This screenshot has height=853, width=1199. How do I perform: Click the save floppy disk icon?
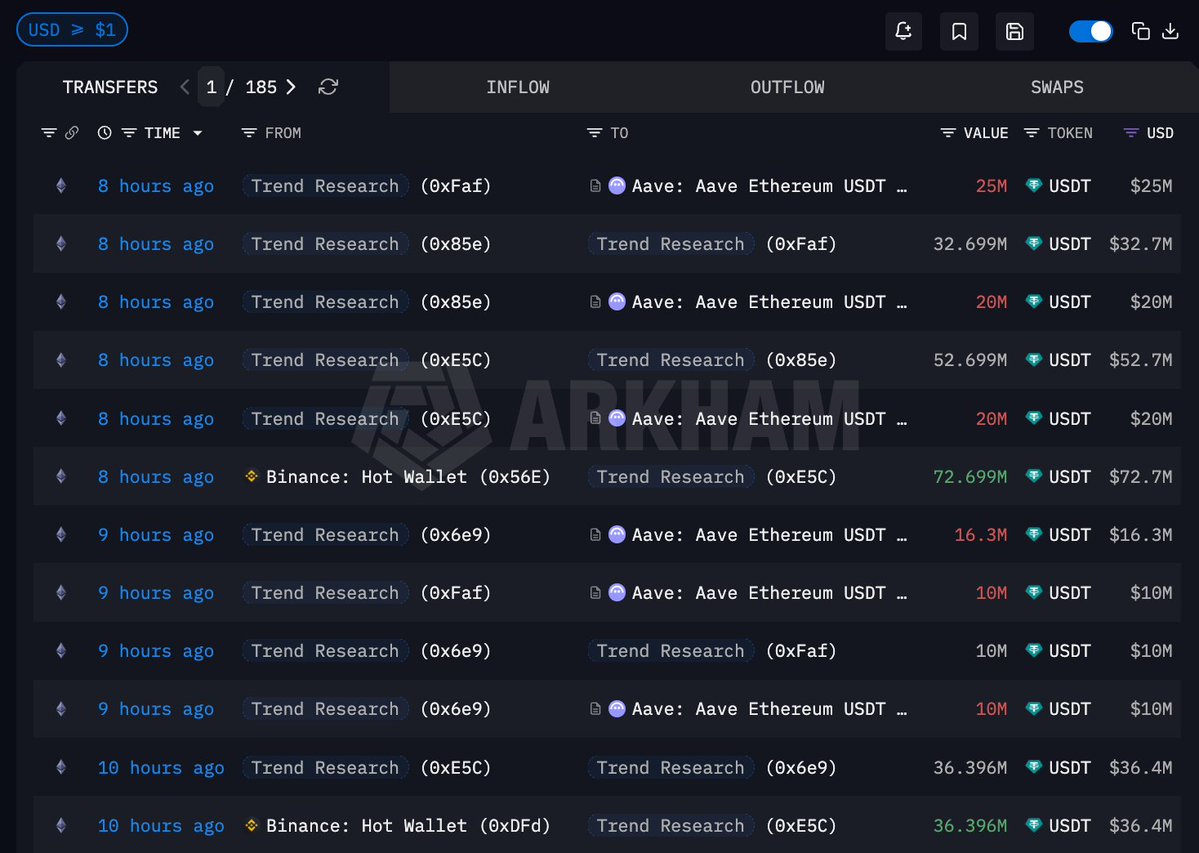click(1014, 31)
